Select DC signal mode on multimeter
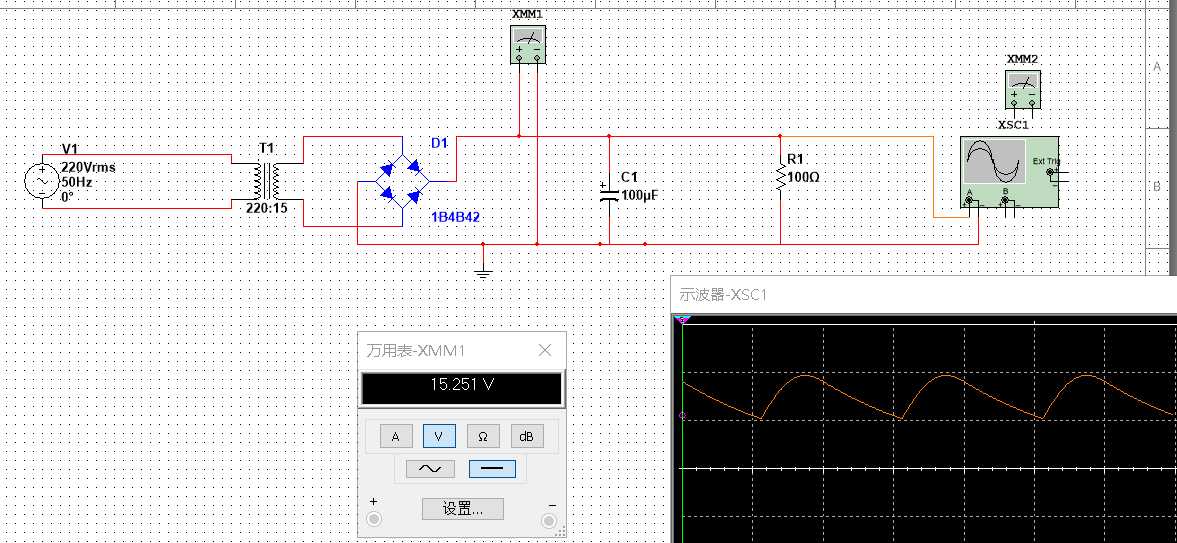The width and height of the screenshot is (1177, 543). click(x=492, y=469)
